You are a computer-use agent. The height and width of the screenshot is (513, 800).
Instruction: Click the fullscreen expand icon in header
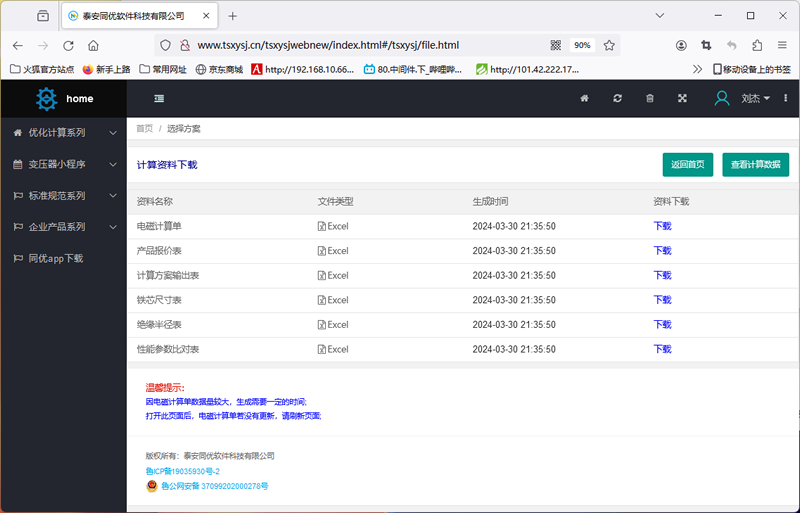(x=682, y=98)
